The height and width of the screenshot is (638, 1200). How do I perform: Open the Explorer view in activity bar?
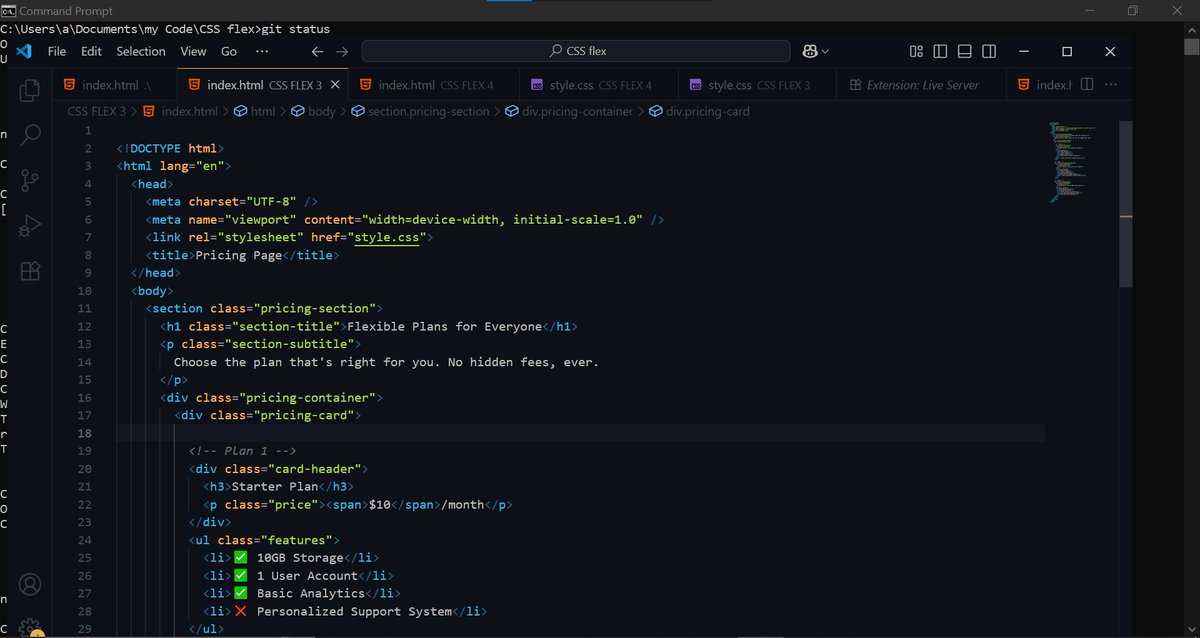click(30, 89)
